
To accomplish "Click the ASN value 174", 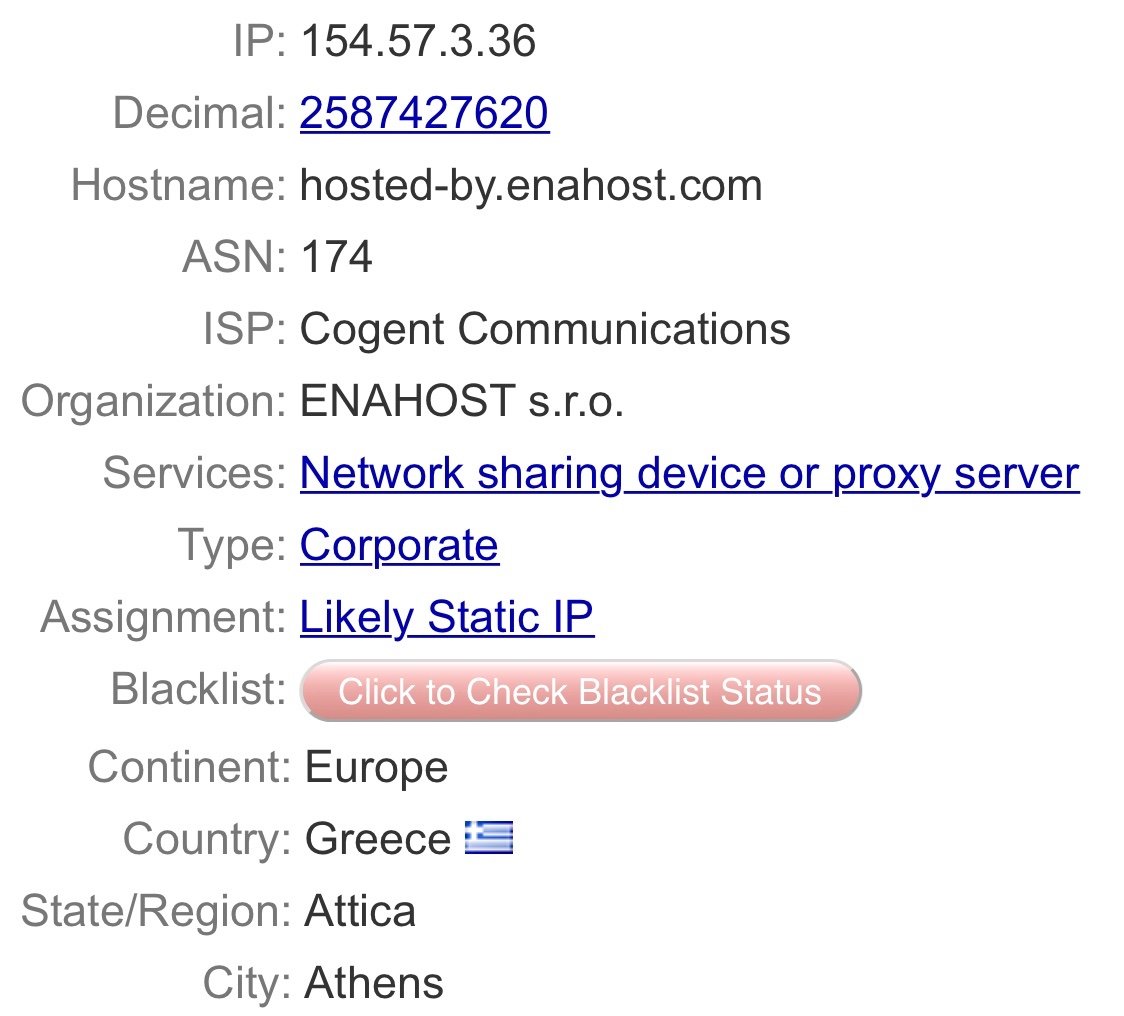I will point(336,258).
